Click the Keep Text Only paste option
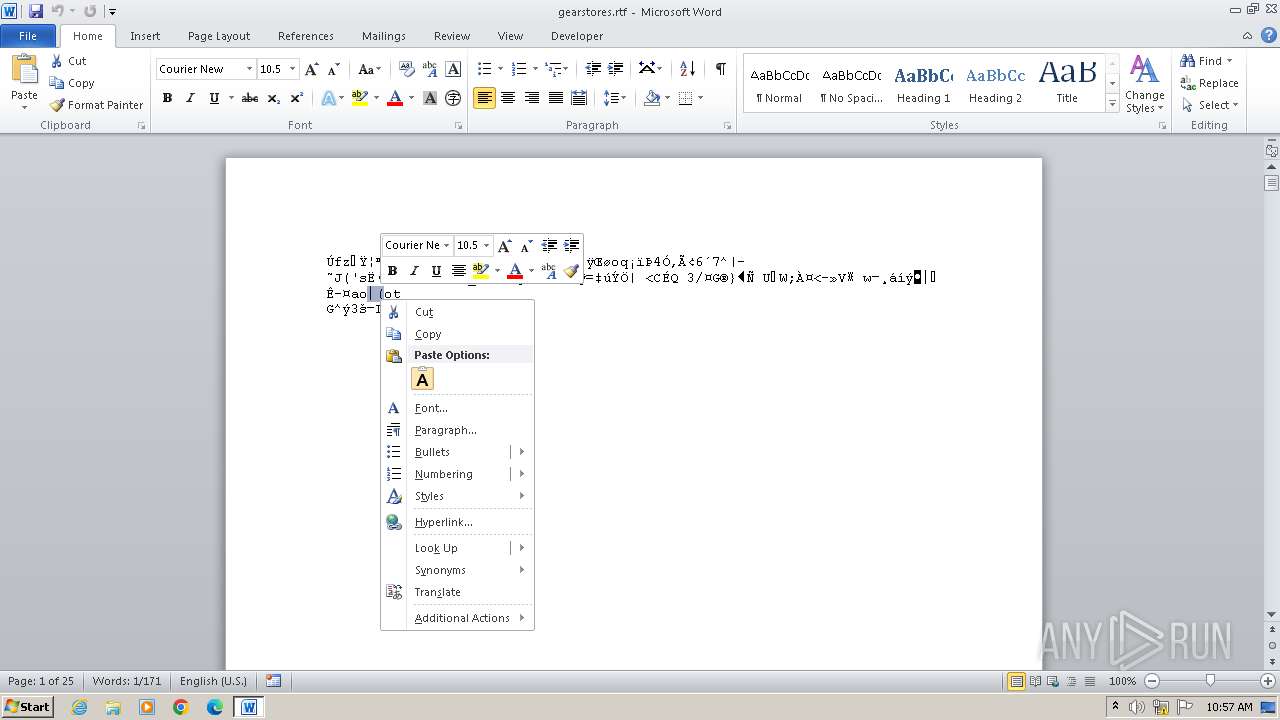The width and height of the screenshot is (1280, 720). [x=423, y=379]
